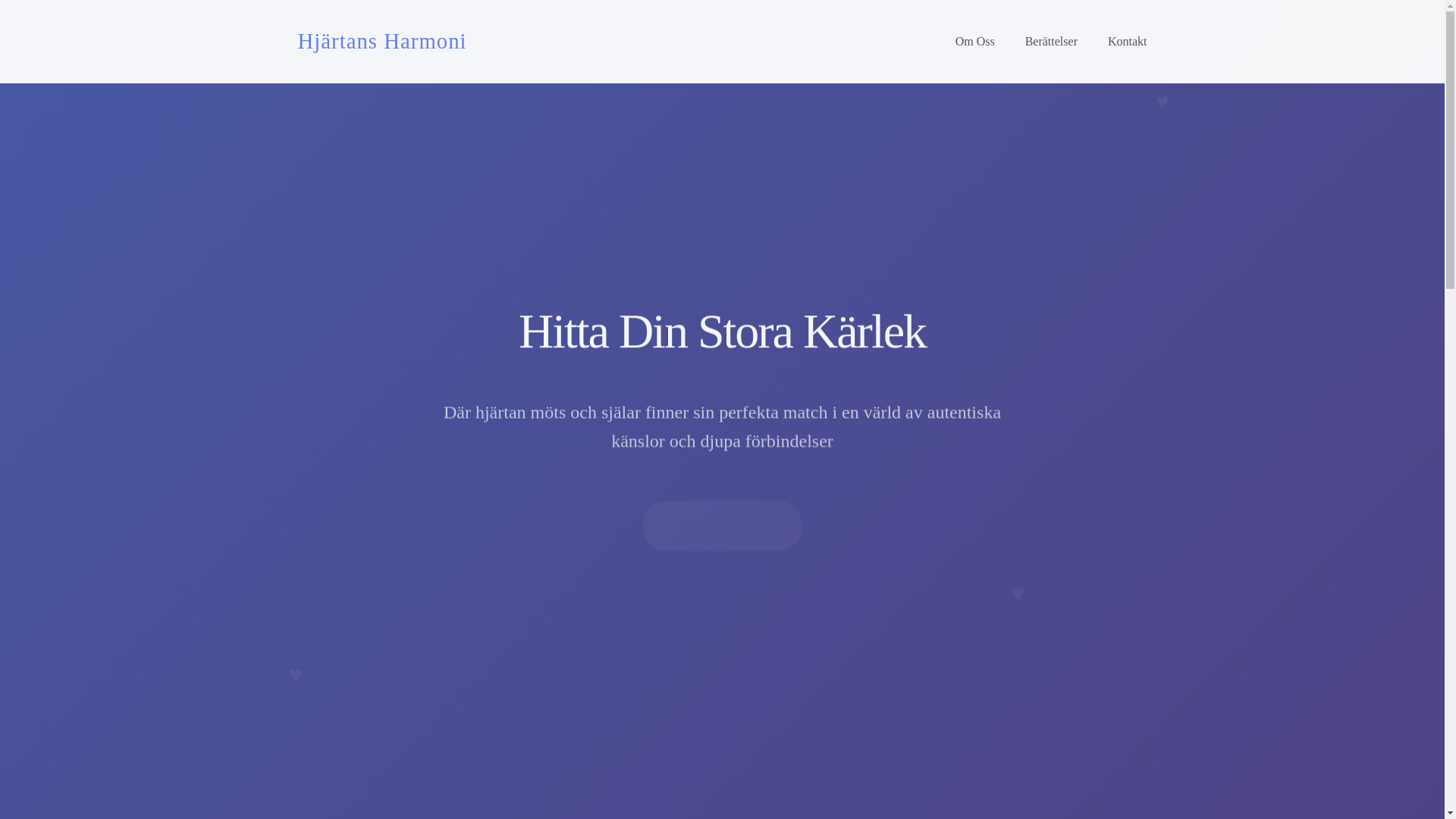
Task: Select Kontakt in the navigation
Action: point(1127,42)
